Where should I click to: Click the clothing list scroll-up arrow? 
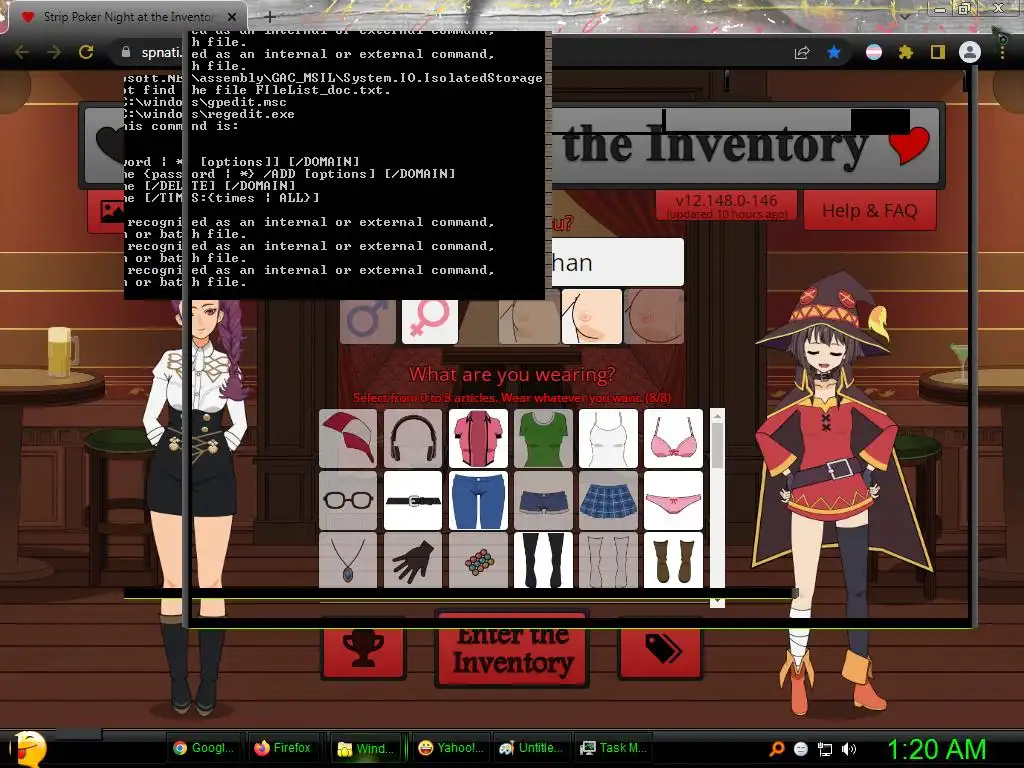[717, 416]
